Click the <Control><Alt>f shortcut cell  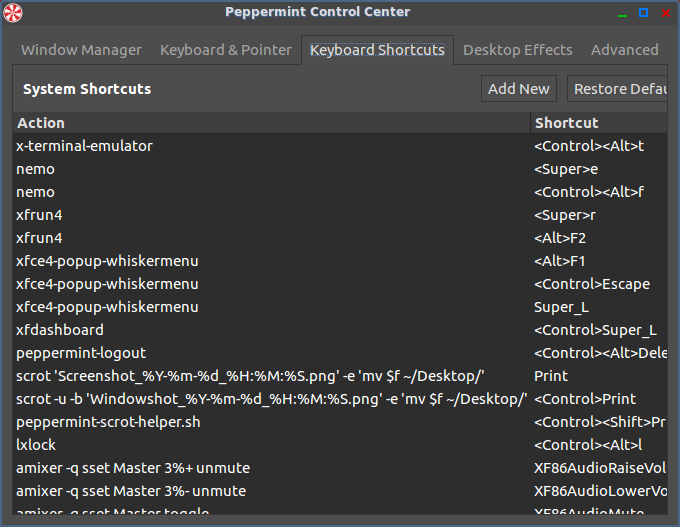(599, 192)
